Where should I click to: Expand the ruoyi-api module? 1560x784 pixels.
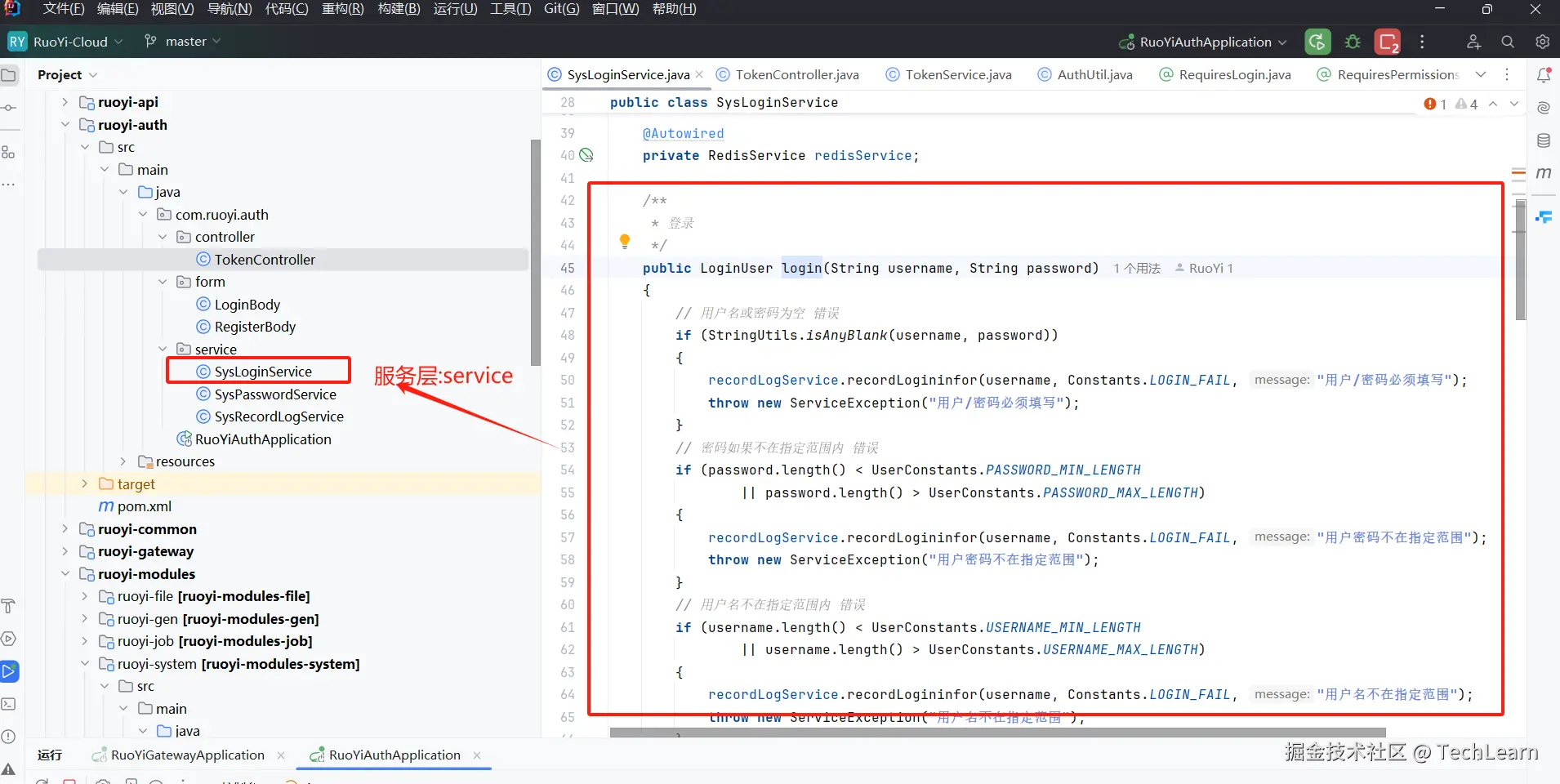[65, 102]
